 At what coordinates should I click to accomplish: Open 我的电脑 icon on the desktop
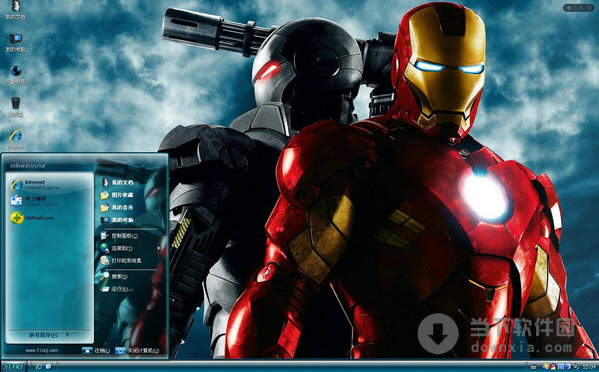(15, 43)
